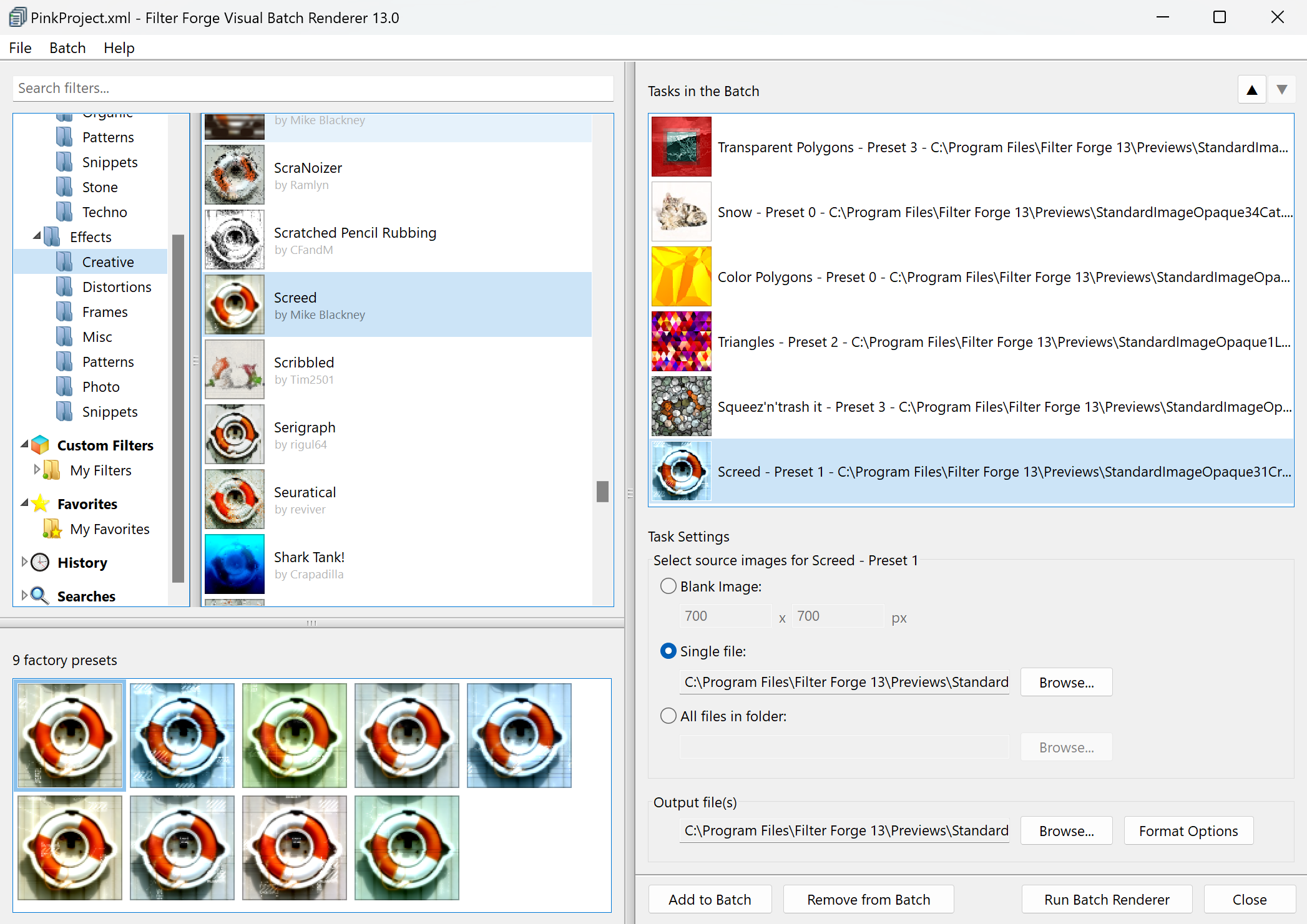This screenshot has height=924, width=1307.
Task: Click the My Filters folder icon
Action: tap(52, 470)
